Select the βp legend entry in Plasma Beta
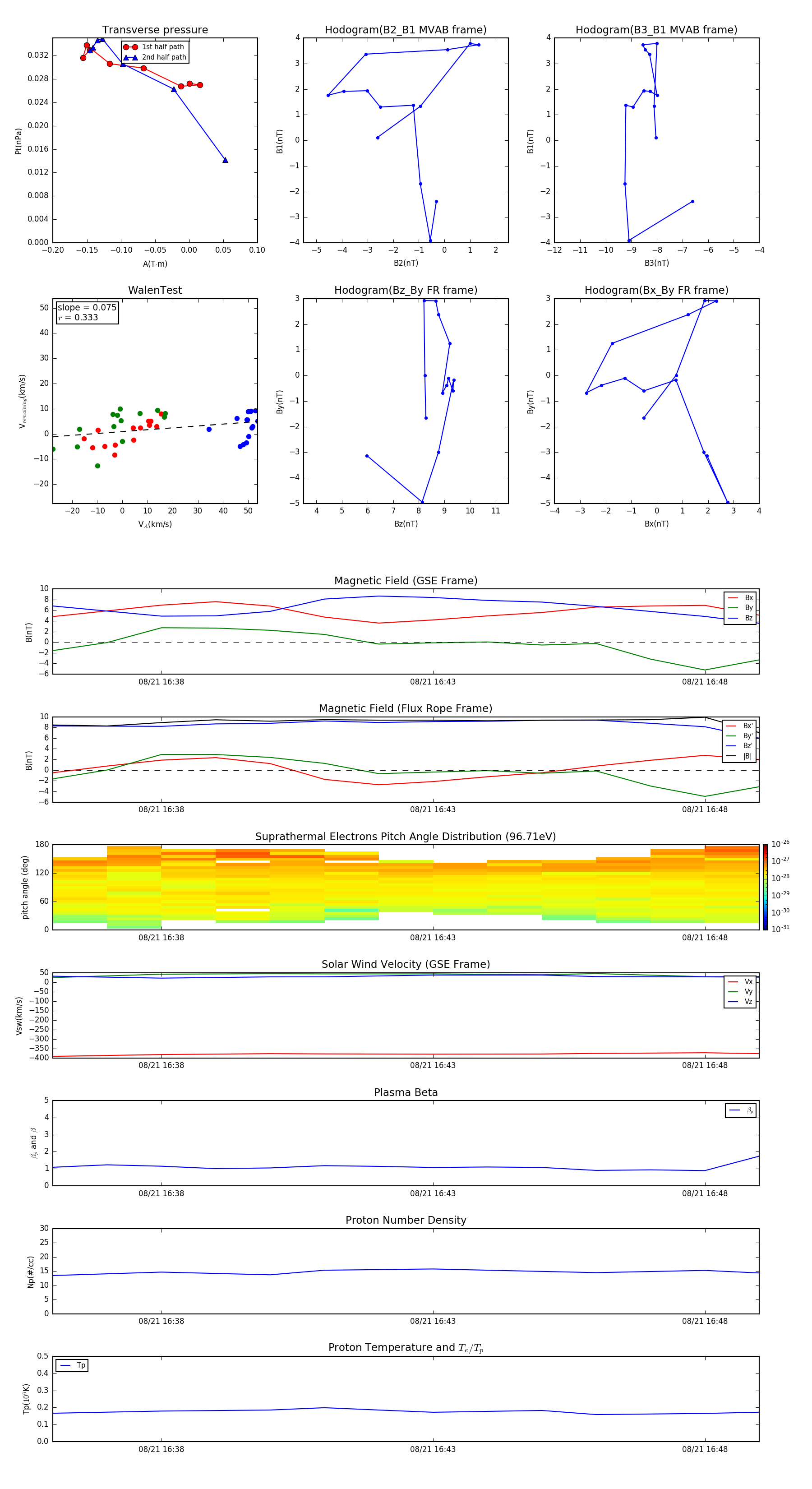The image size is (812, 1489). [x=741, y=1110]
